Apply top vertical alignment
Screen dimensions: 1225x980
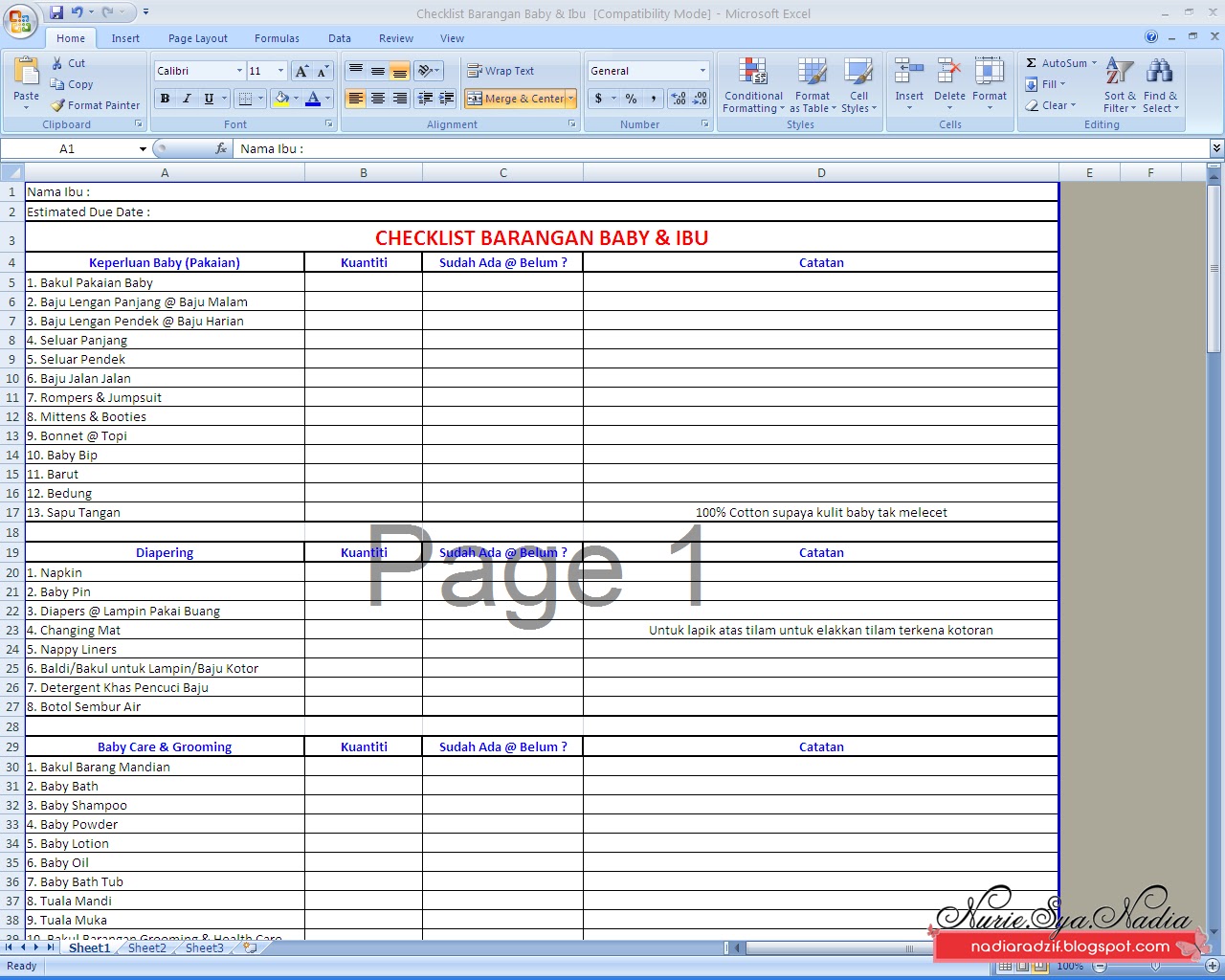coord(356,71)
